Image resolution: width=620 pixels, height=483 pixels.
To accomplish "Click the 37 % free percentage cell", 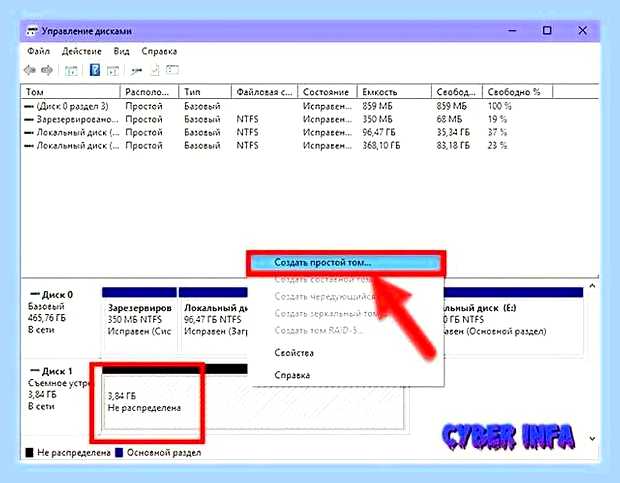I will tap(497, 132).
